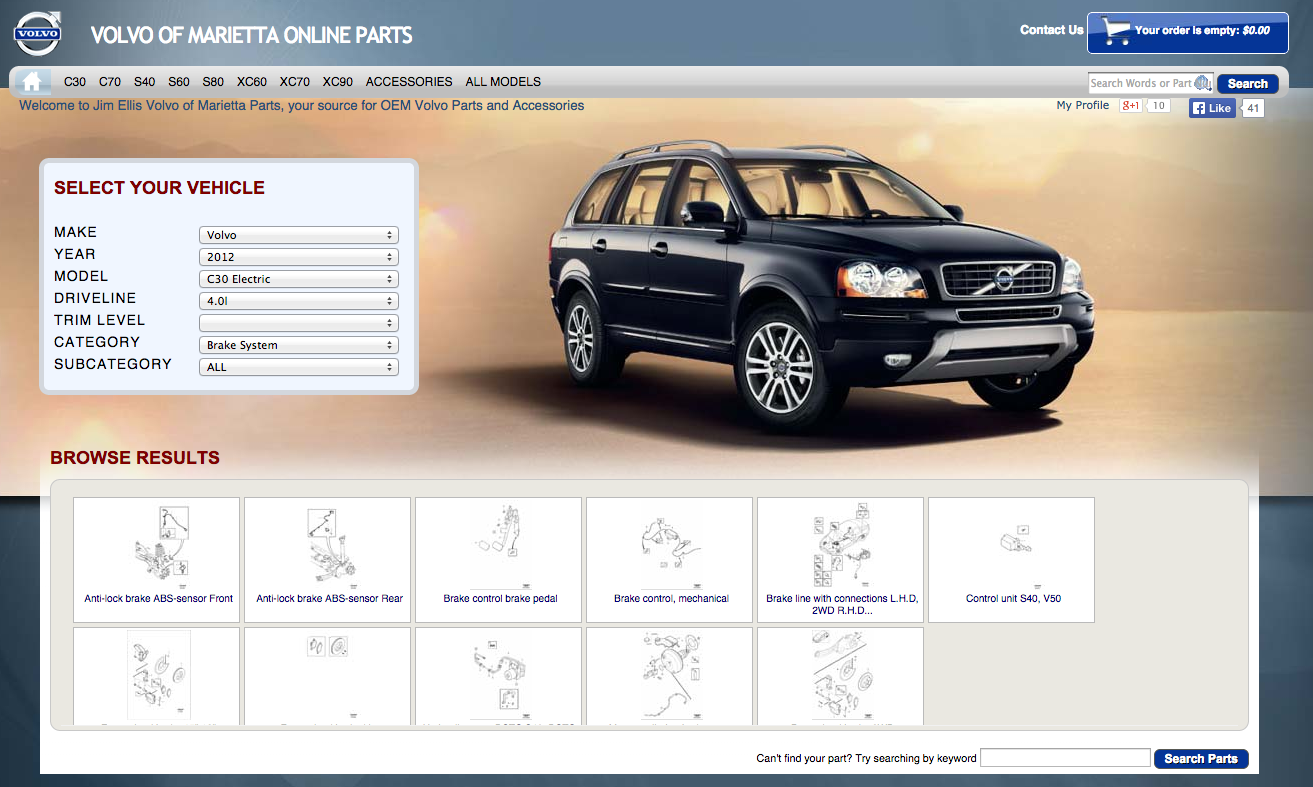1313x787 pixels.
Task: Open the Anti-lock brake ABS-sensor Front diagram
Action: coord(157,559)
